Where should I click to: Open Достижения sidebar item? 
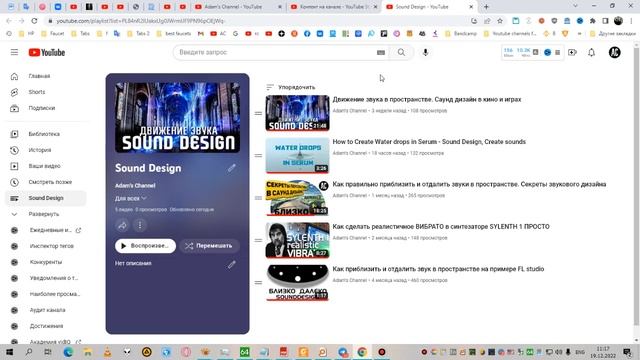tap(46, 326)
